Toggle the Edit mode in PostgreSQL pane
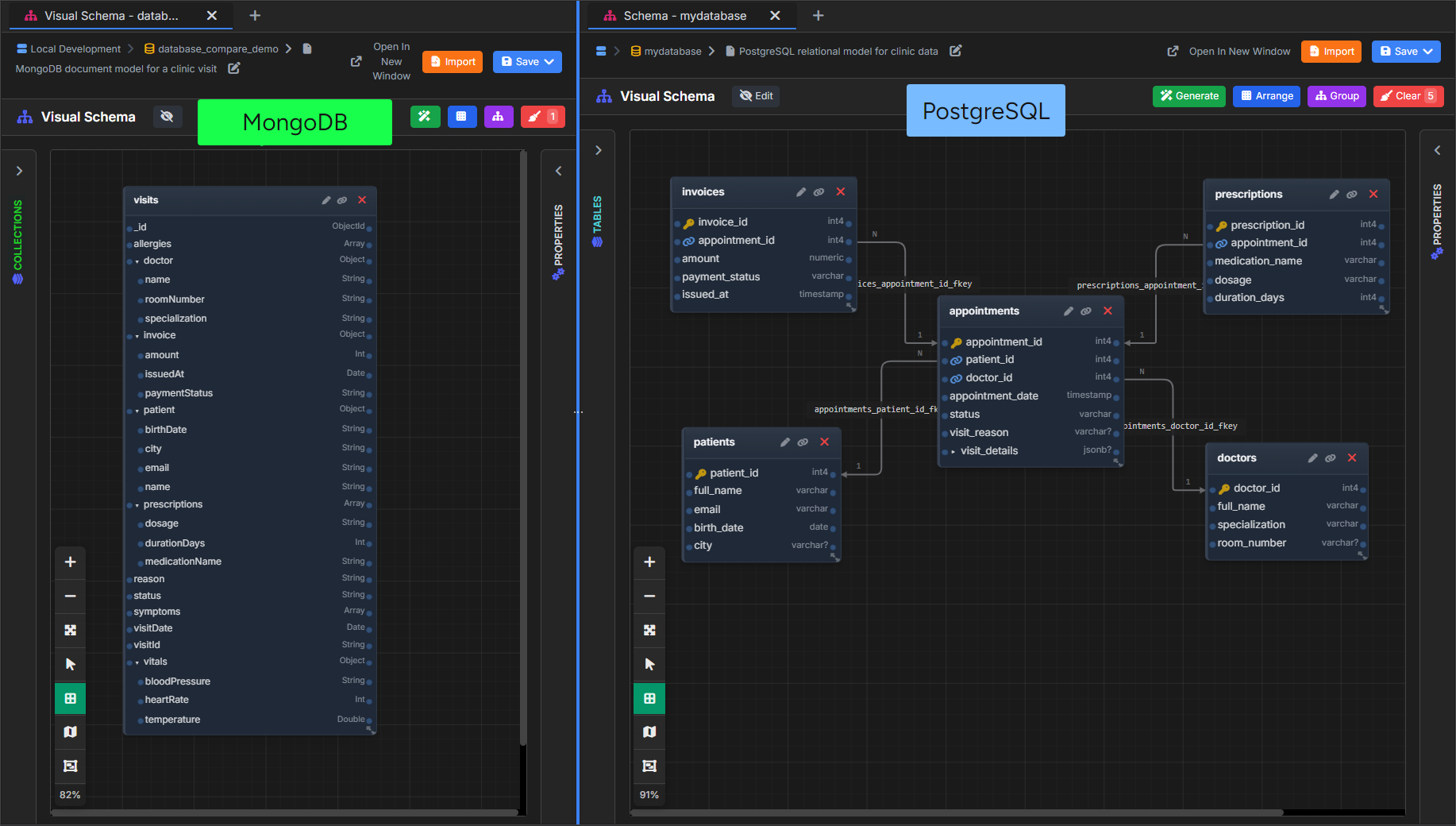The image size is (1456, 826). pyautogui.click(x=756, y=96)
